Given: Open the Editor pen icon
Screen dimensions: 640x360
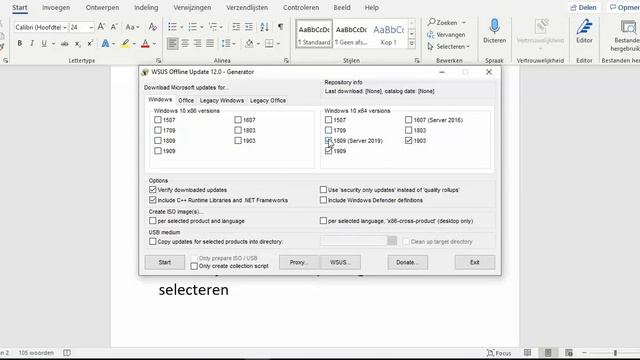Looking at the screenshot, I should 584,27.
